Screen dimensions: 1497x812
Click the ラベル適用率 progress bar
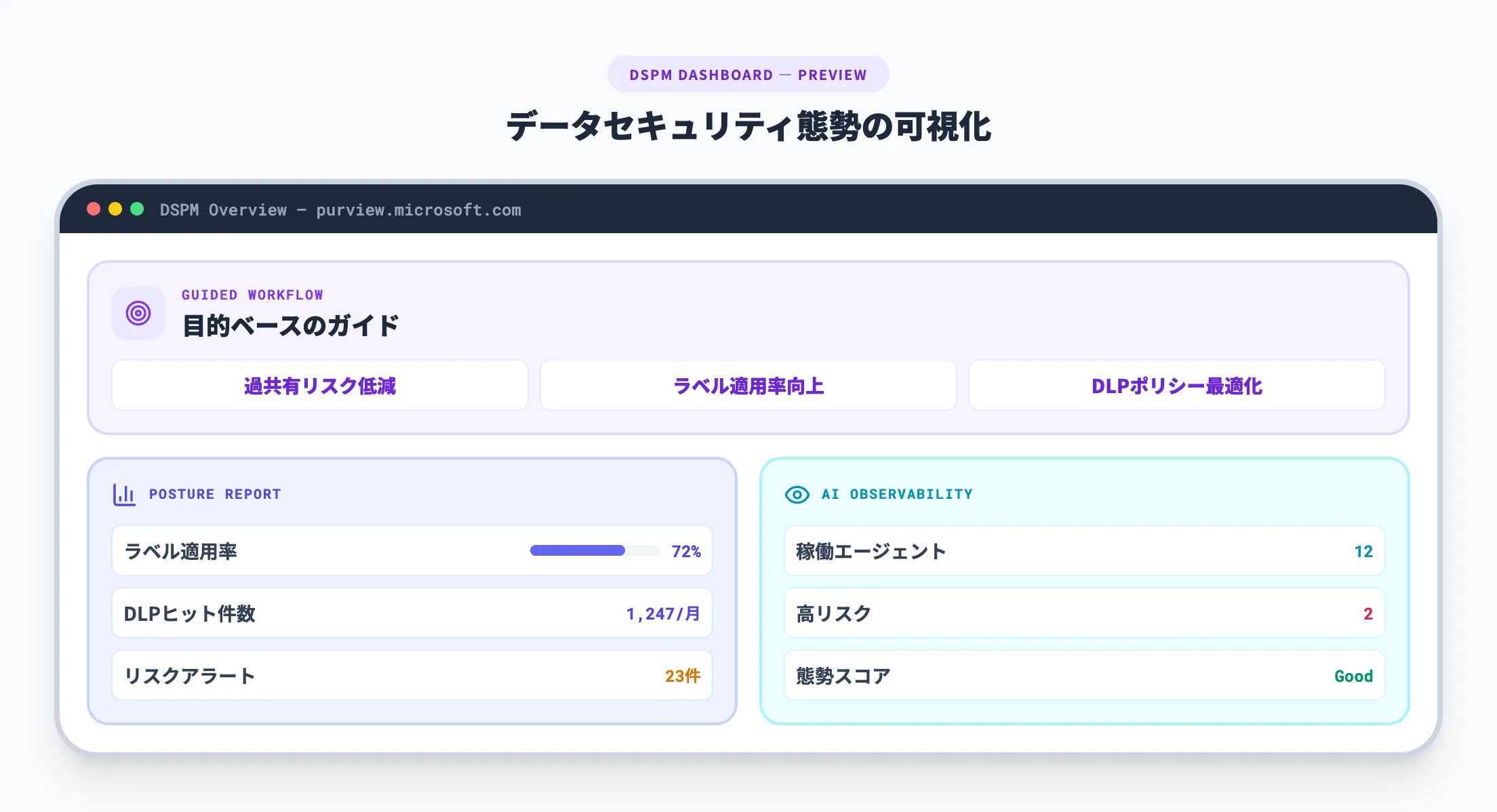pos(578,550)
